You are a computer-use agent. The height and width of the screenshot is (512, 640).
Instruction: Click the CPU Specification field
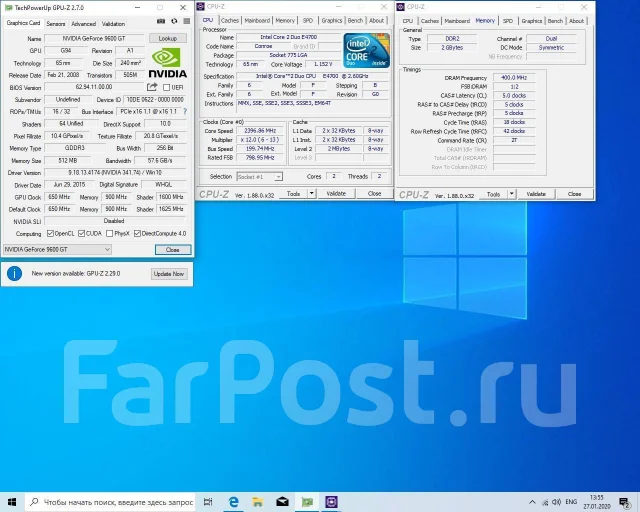click(x=312, y=76)
